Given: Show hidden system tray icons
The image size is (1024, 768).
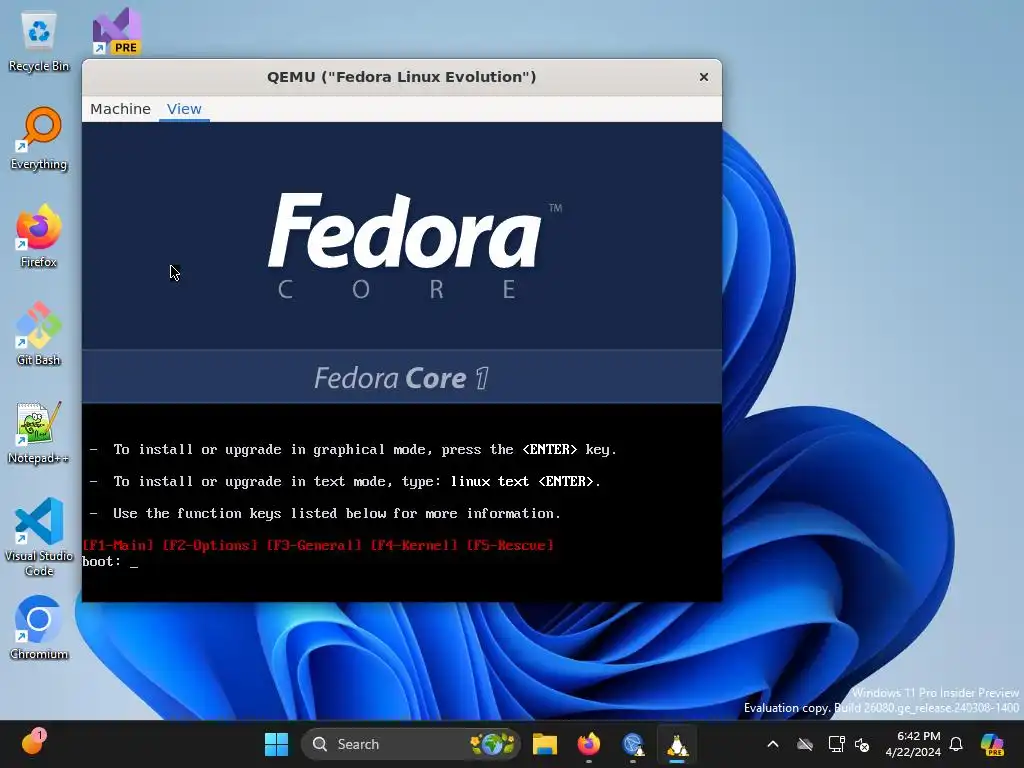Looking at the screenshot, I should pyautogui.click(x=773, y=744).
